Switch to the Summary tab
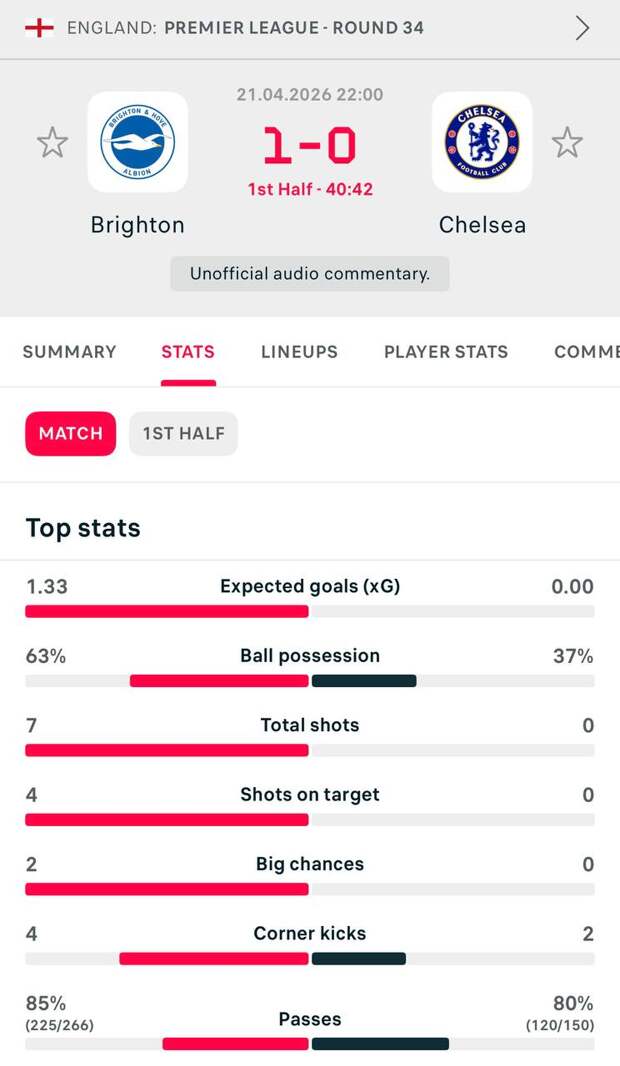The height and width of the screenshot is (1066, 620). point(70,352)
